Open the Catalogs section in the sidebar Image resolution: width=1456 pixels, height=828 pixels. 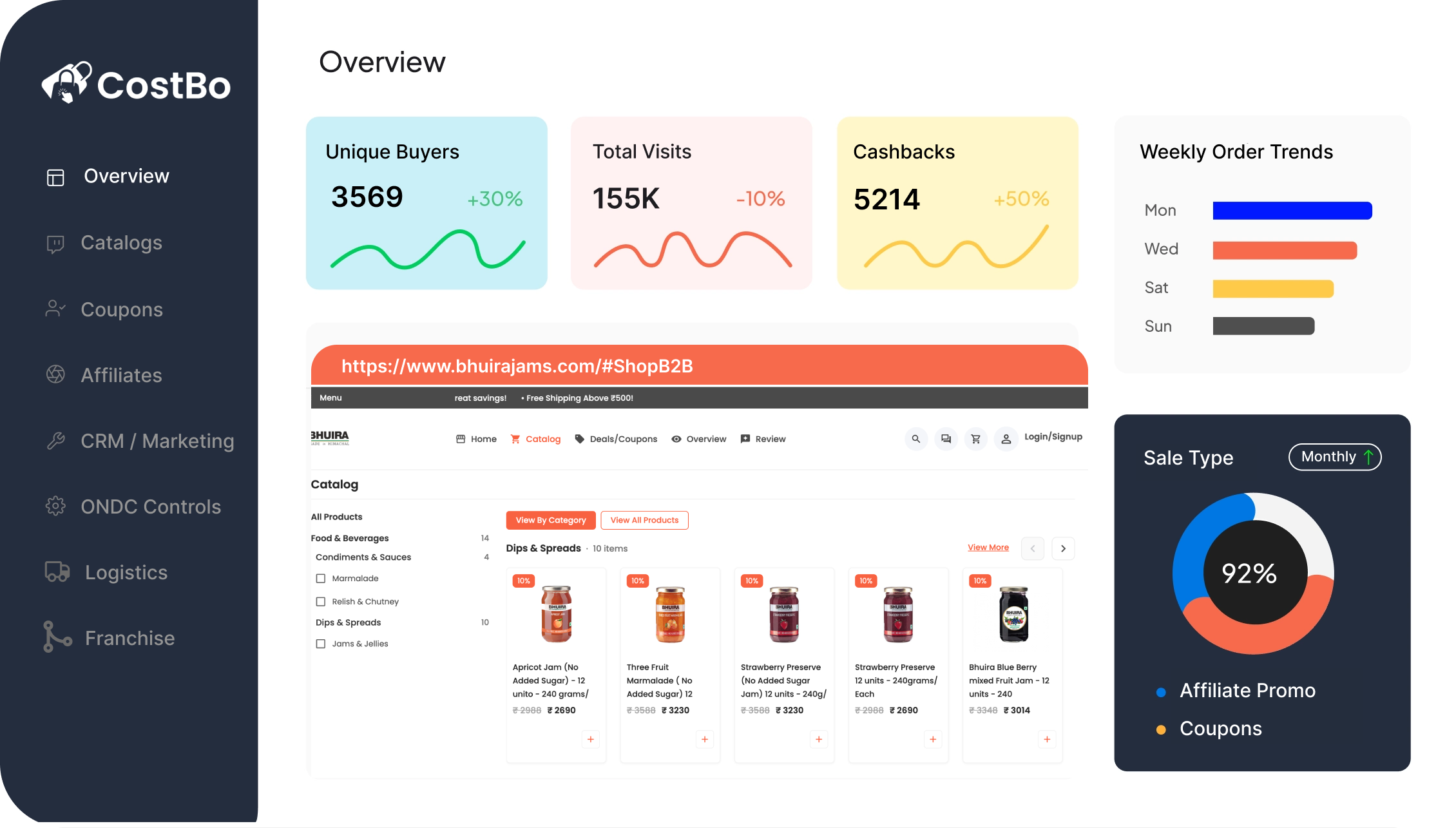[x=121, y=243]
